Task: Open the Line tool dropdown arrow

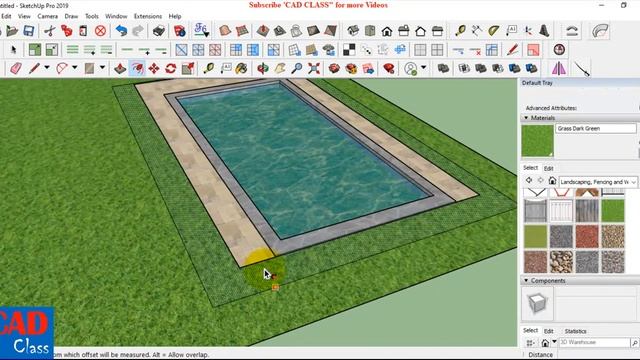Action: coord(47,68)
